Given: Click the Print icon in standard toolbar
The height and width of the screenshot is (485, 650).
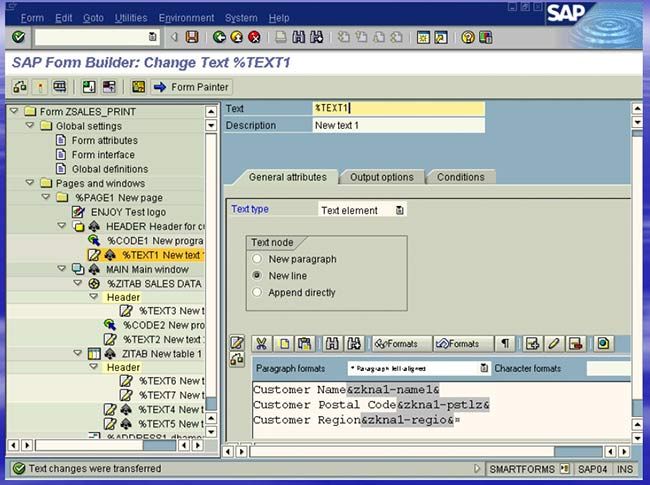Looking at the screenshot, I should (x=281, y=37).
